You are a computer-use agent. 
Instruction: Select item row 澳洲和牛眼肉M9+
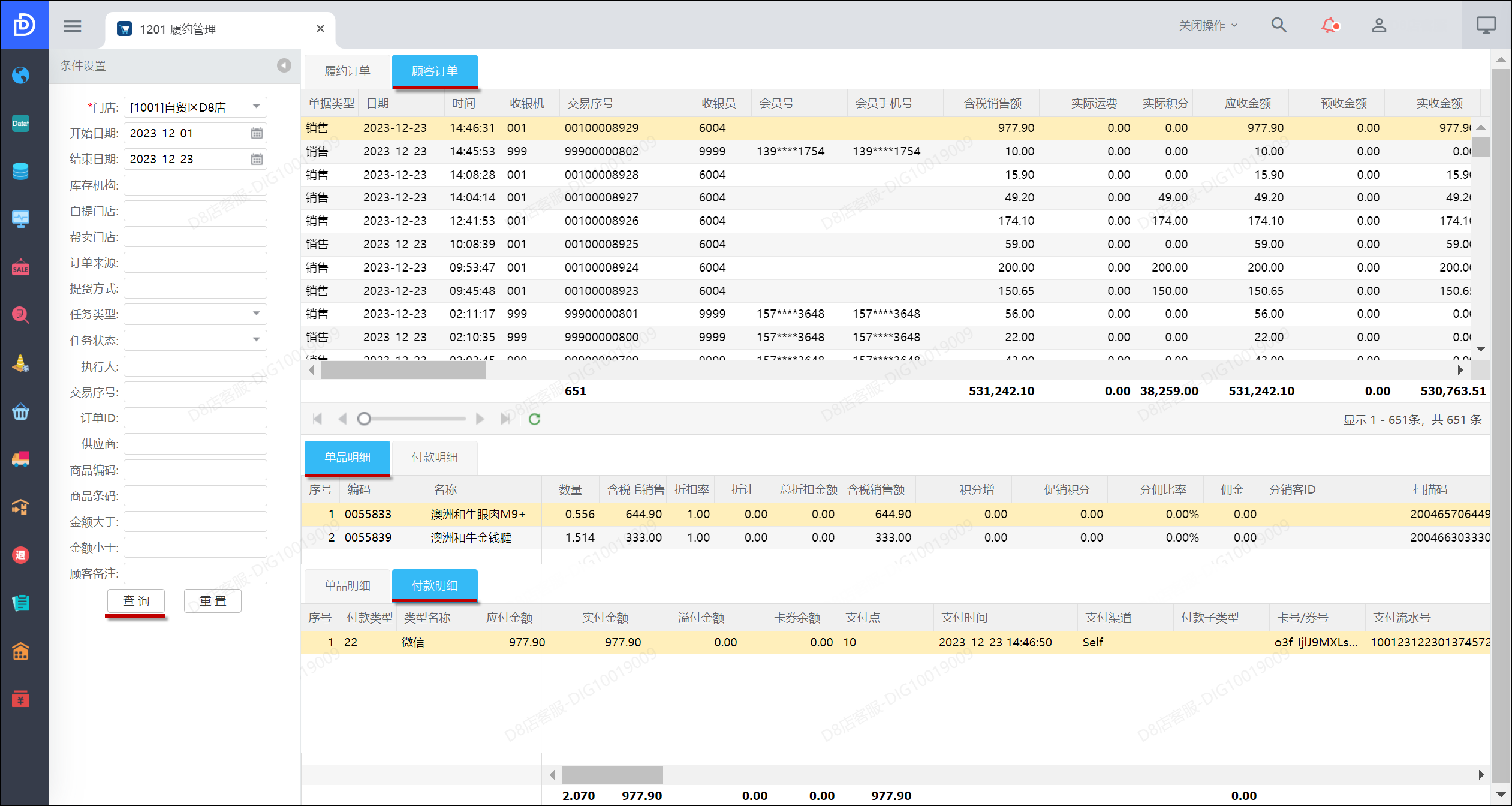click(x=896, y=514)
